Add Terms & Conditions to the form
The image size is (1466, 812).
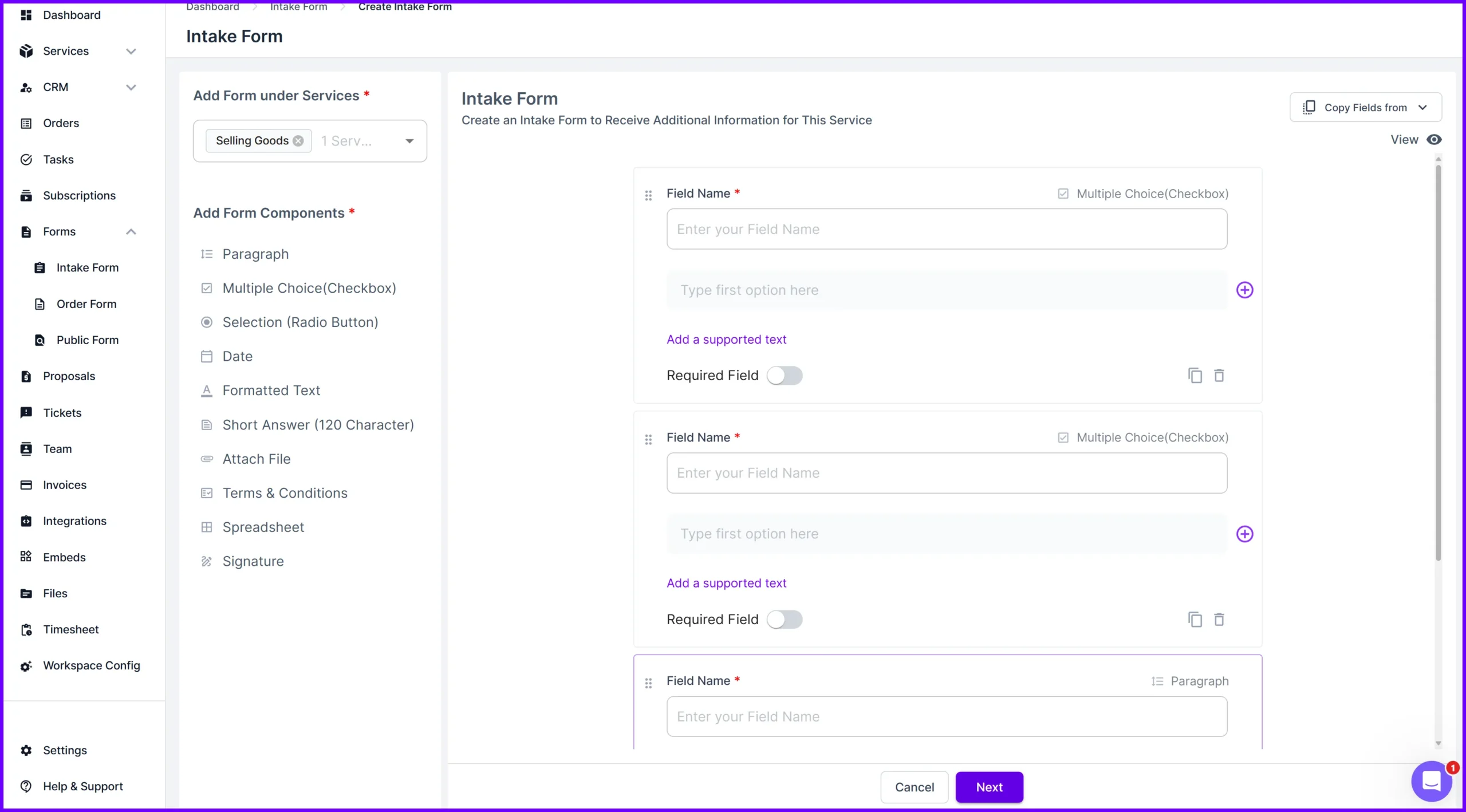tap(285, 492)
